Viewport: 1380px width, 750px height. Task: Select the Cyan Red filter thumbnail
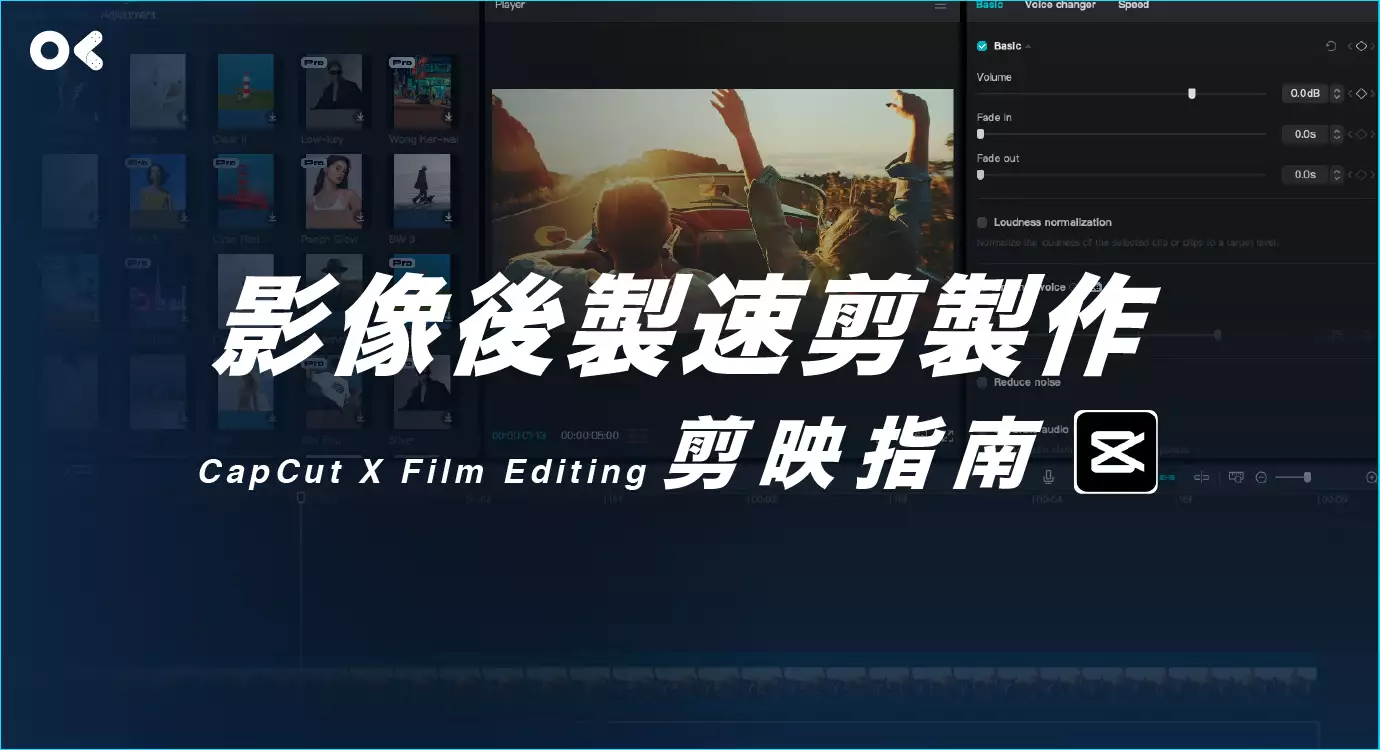point(245,191)
